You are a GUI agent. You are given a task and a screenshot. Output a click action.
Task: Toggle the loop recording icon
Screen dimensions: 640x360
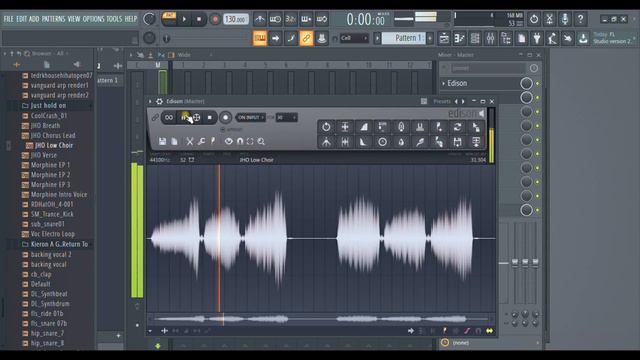(322, 19)
